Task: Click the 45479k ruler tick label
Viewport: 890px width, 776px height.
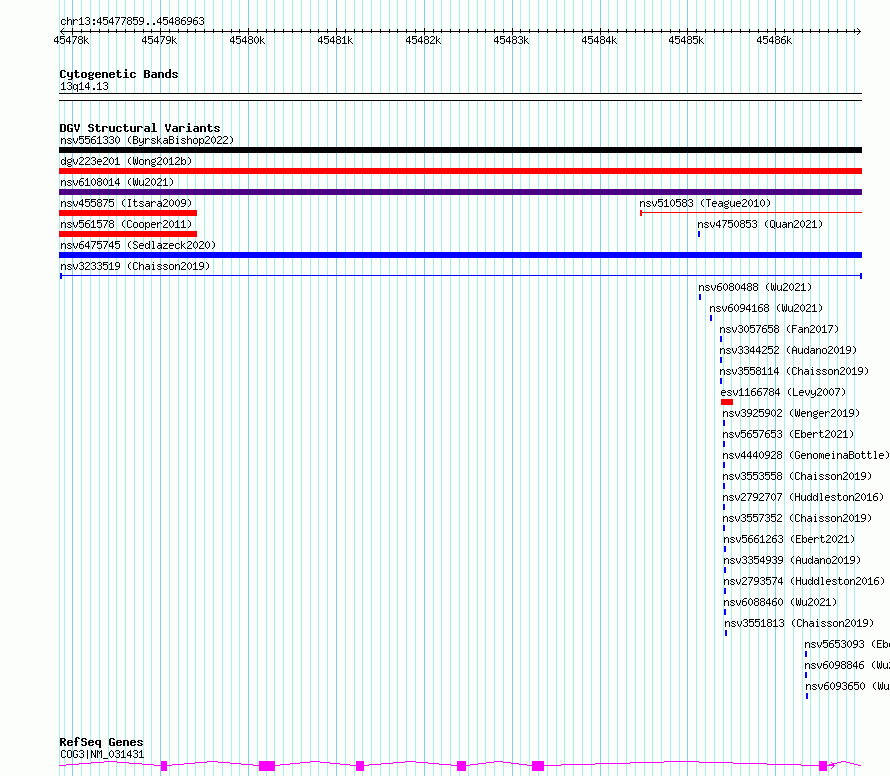Action: (159, 40)
